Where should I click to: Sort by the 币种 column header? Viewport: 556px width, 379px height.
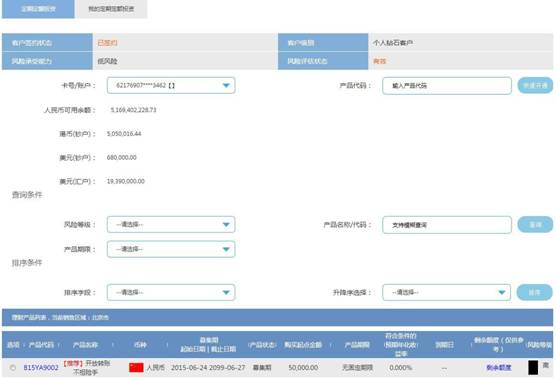140,345
